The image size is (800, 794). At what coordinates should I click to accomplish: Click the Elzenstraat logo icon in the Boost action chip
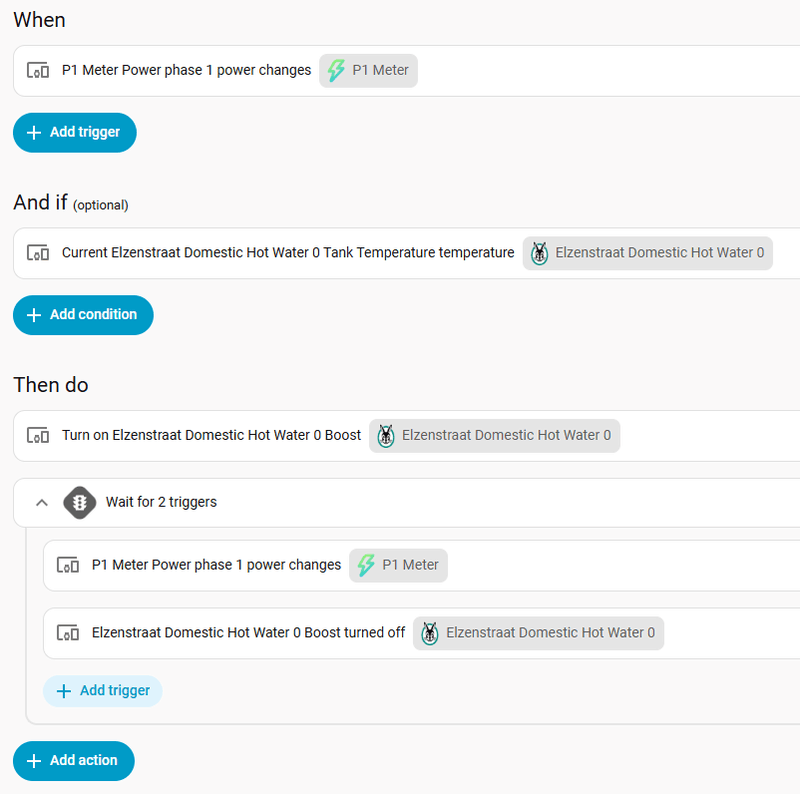pos(386,436)
